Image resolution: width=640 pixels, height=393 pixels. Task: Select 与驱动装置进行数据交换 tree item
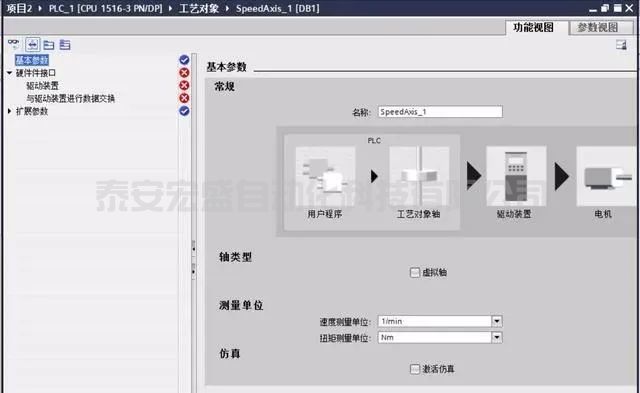pyautogui.click(x=70, y=98)
